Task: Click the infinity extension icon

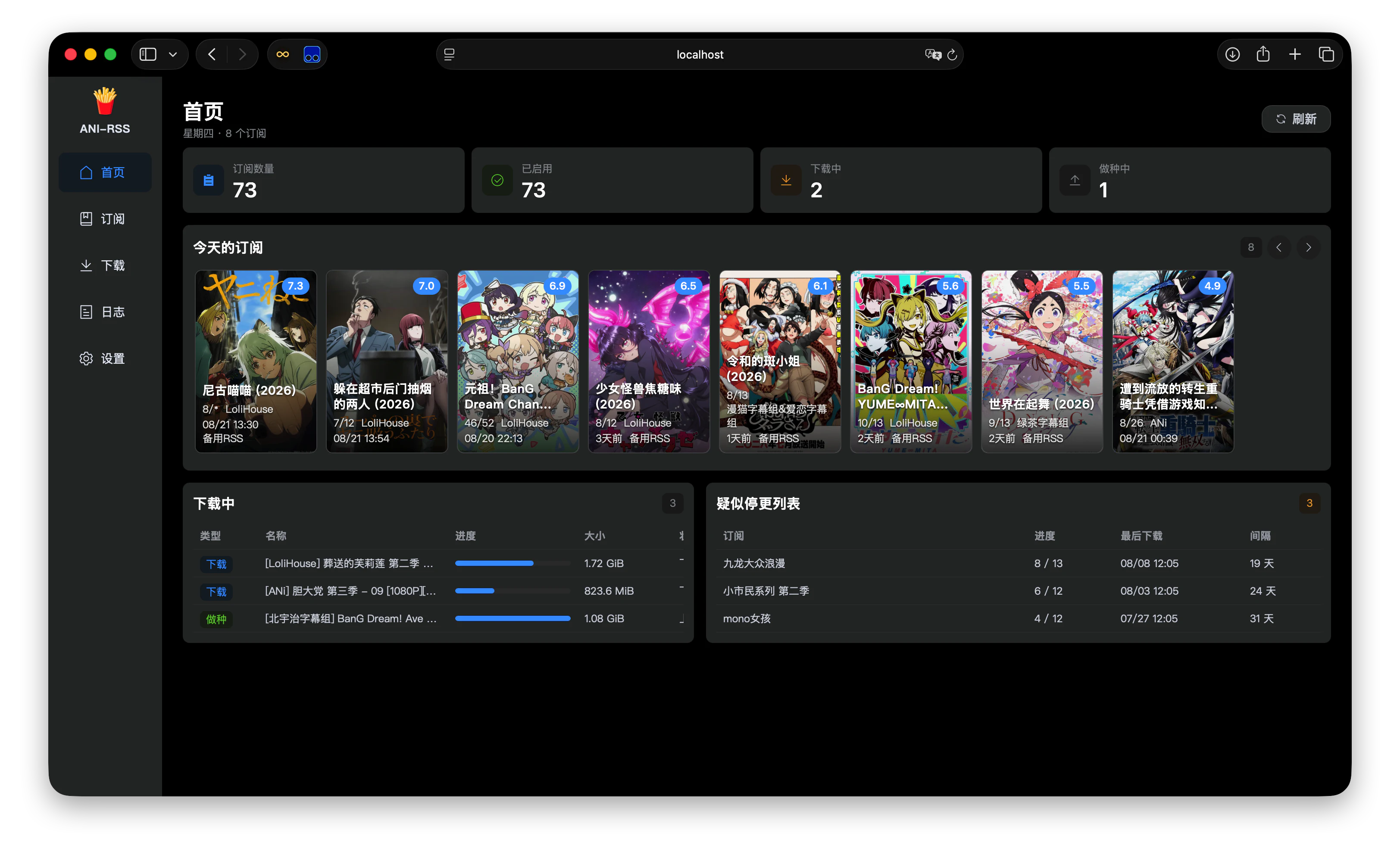Action: (282, 54)
